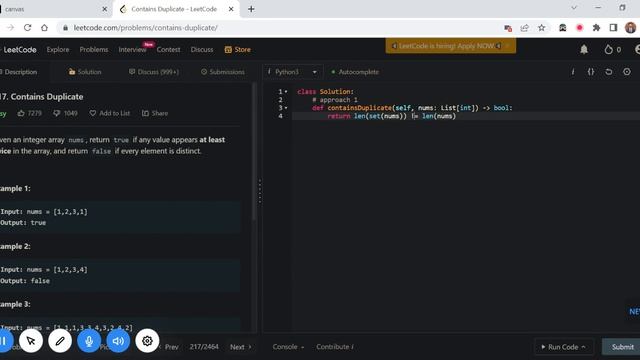Open the Interview menu item
640x360 pixels.
[132, 49]
